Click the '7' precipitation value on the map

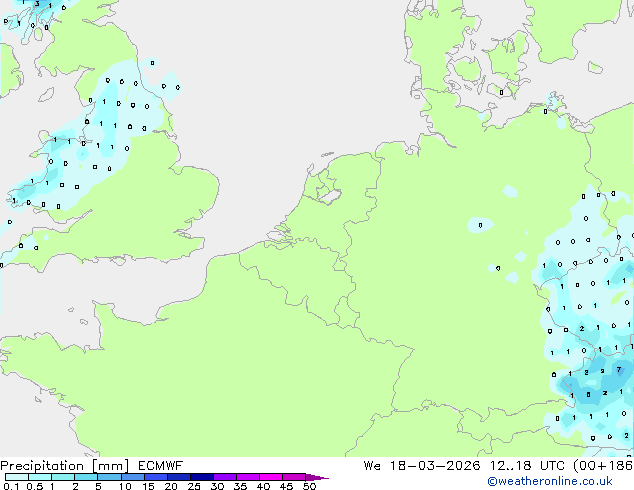(x=619, y=370)
